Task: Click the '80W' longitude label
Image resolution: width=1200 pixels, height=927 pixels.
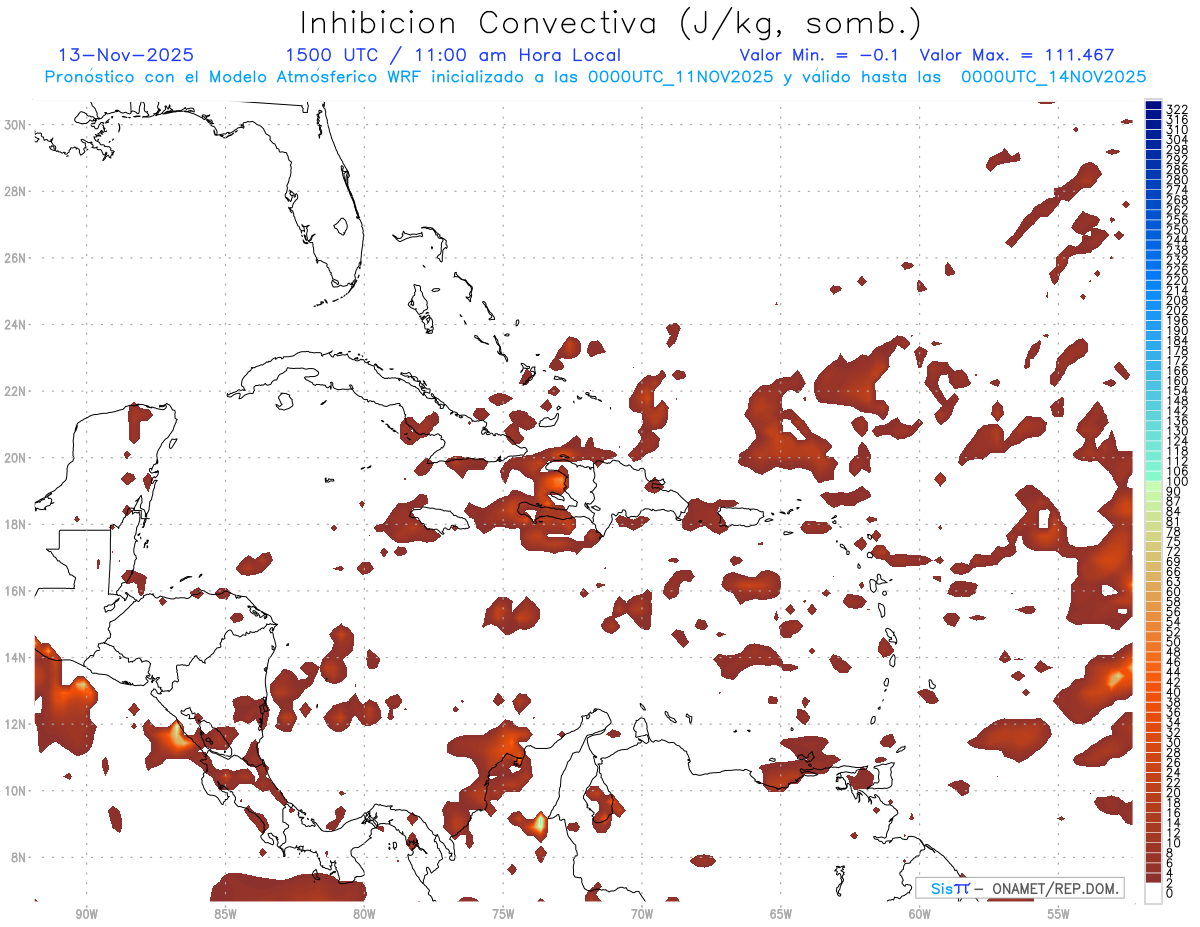Action: [x=364, y=913]
